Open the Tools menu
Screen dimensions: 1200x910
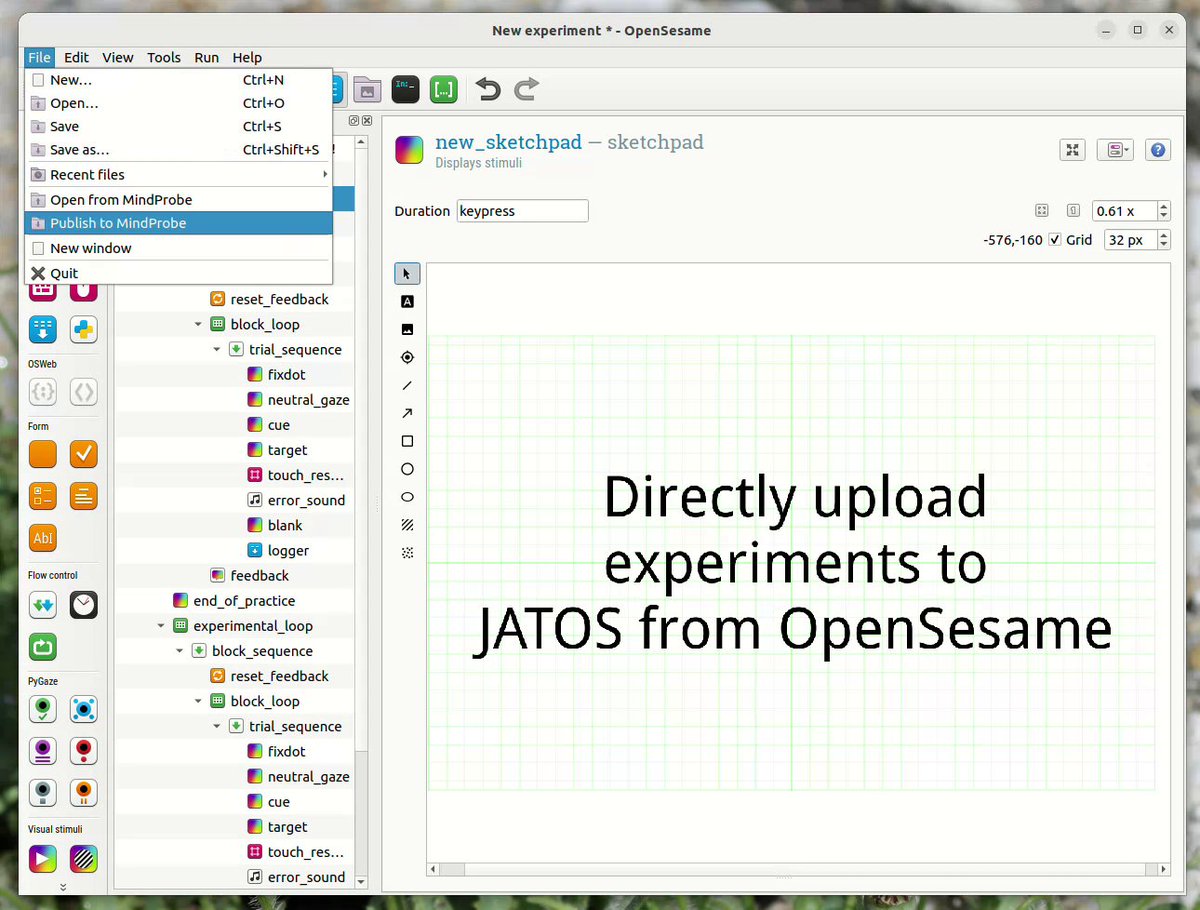164,57
